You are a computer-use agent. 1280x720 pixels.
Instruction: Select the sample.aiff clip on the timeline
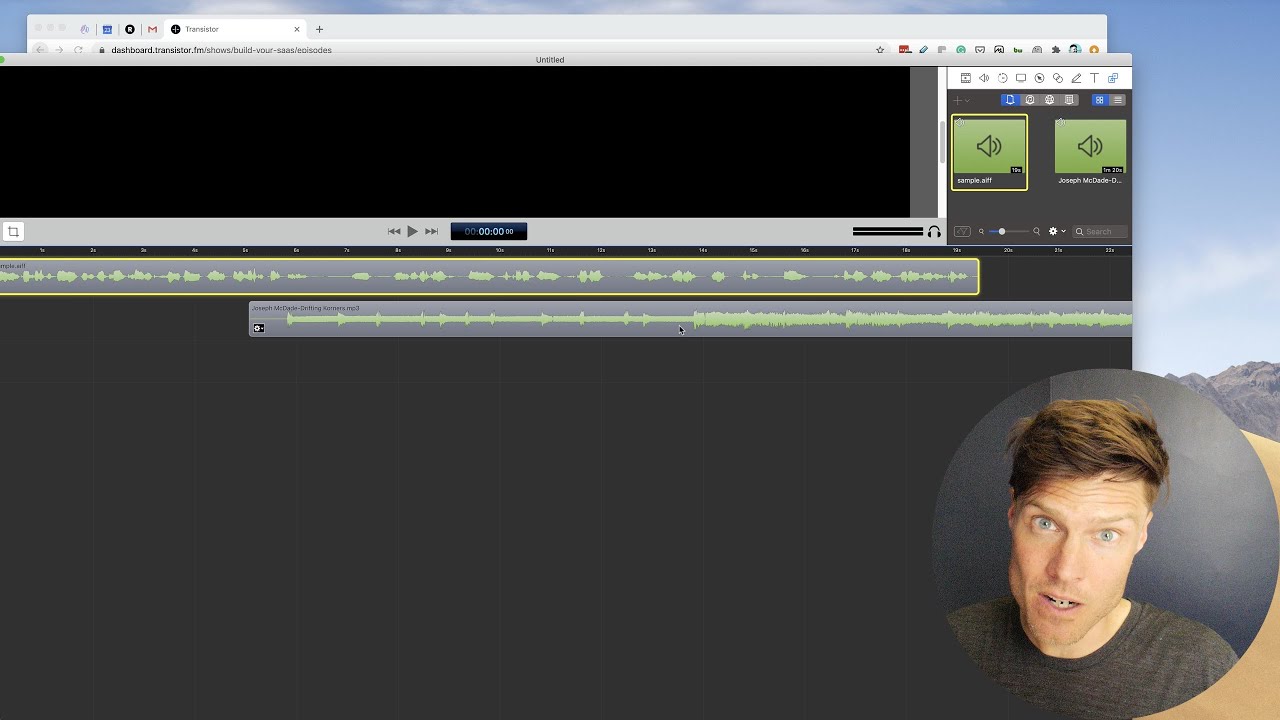[x=489, y=276]
